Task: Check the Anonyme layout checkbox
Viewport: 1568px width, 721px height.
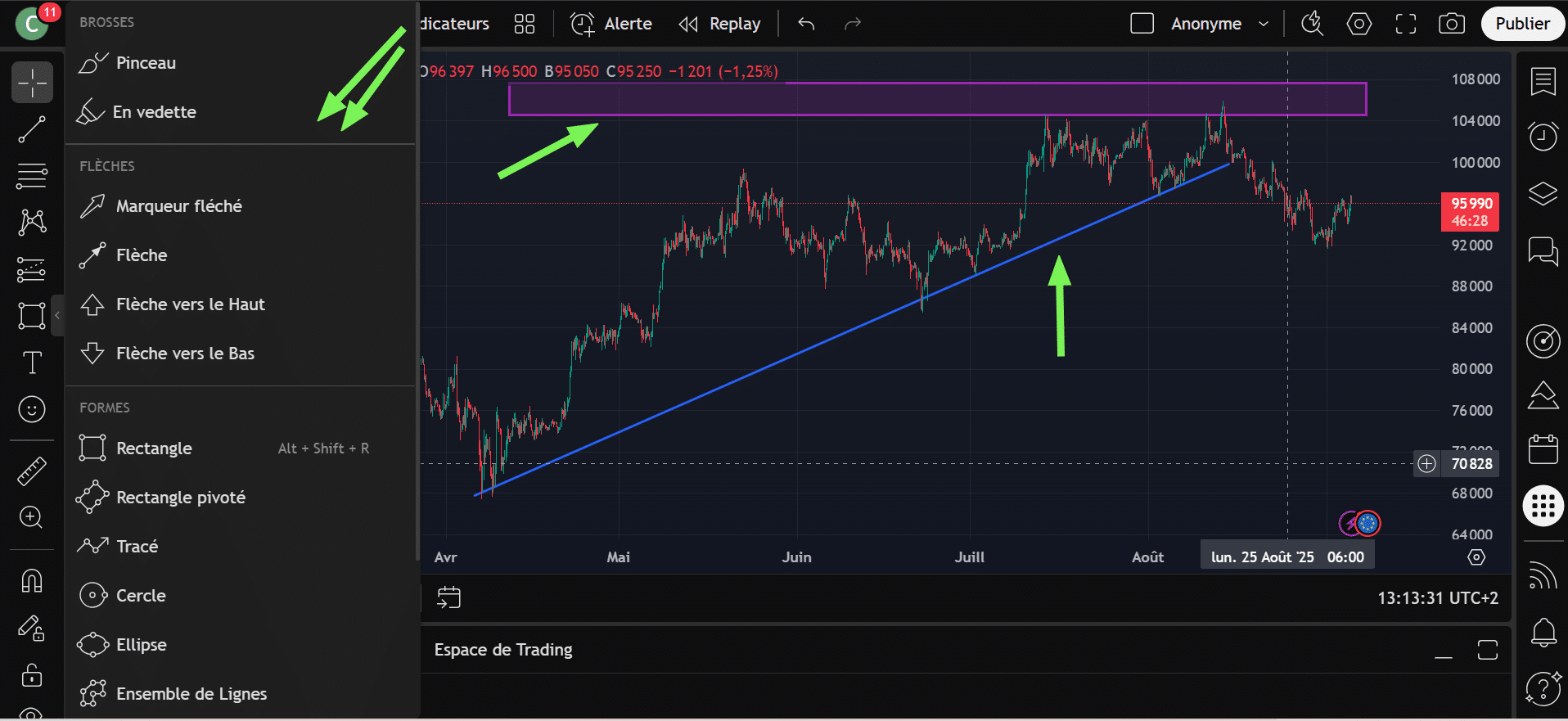Action: click(1142, 24)
